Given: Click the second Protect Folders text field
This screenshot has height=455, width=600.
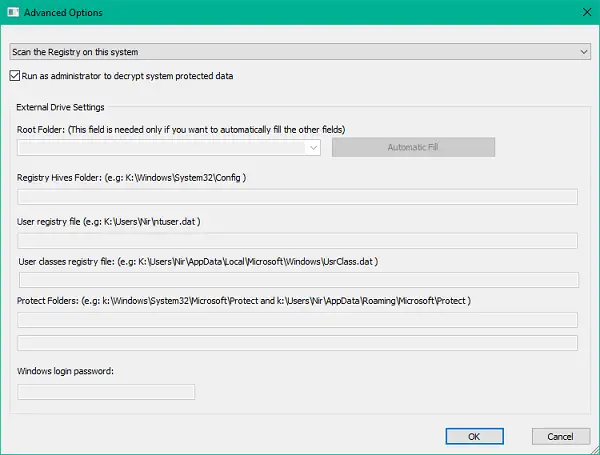Looking at the screenshot, I should [x=297, y=343].
